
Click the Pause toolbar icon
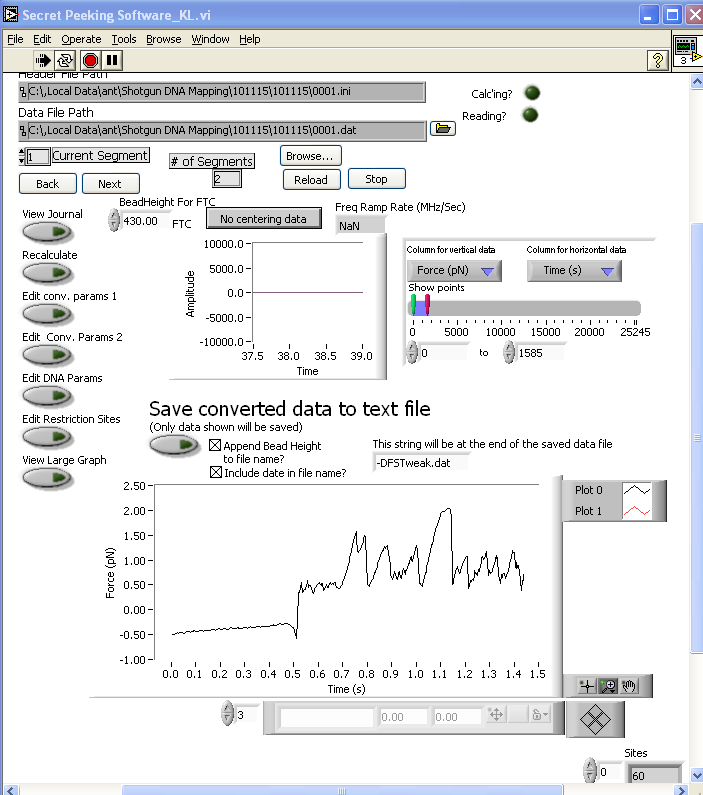(x=112, y=61)
